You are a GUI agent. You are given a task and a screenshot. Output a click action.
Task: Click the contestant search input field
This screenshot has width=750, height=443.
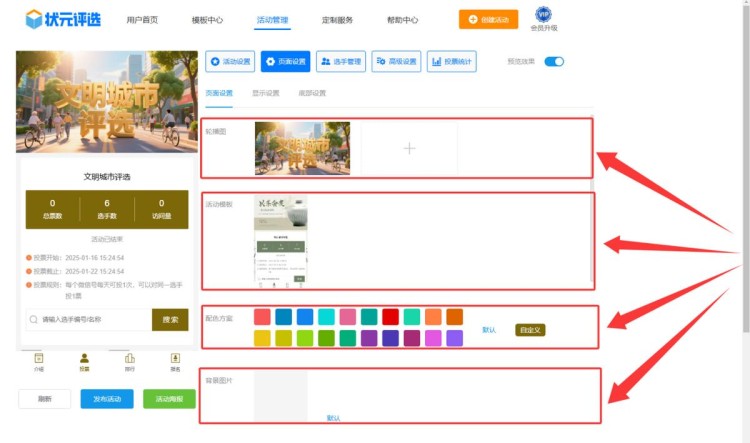90,320
